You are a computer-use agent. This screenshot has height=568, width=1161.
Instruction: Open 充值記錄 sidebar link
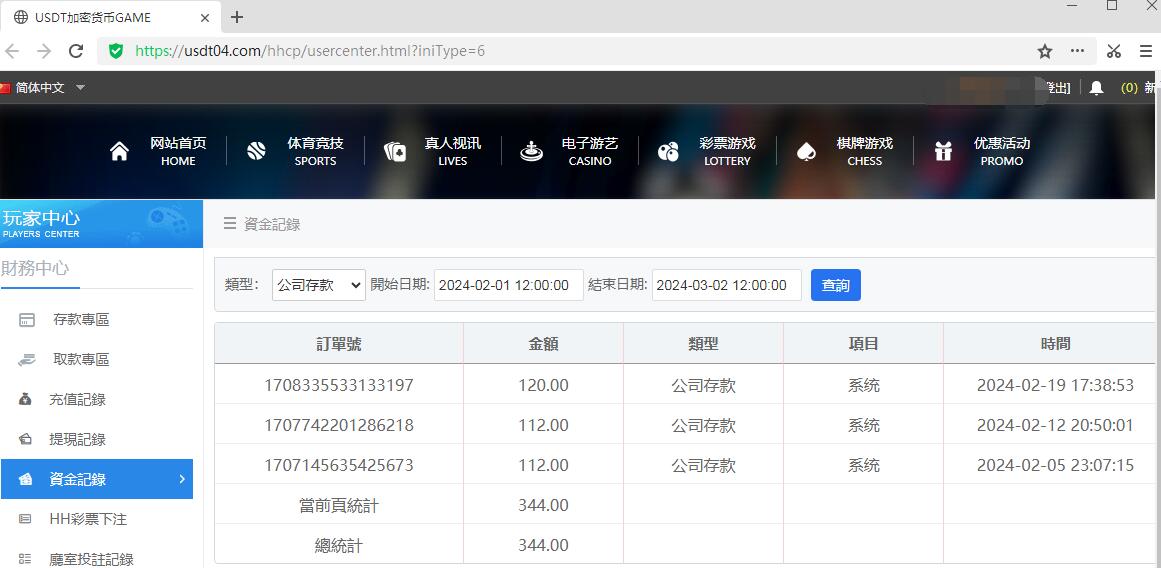click(x=78, y=400)
